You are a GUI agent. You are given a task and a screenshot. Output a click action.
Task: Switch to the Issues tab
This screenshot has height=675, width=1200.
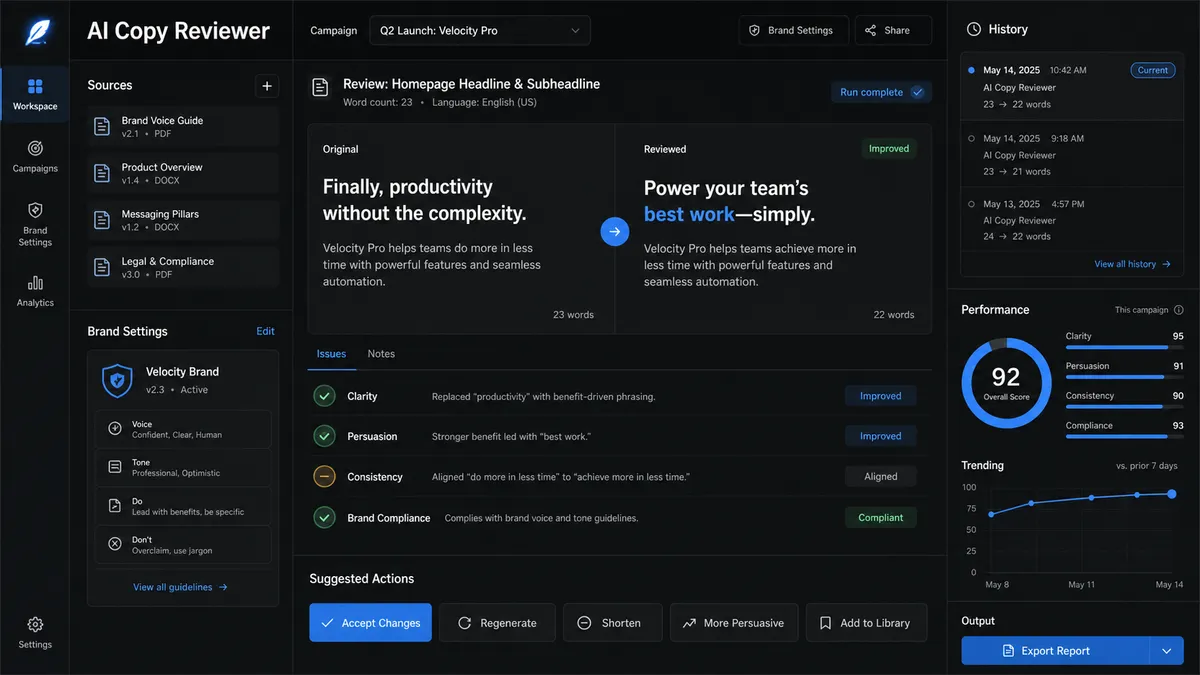coord(331,354)
